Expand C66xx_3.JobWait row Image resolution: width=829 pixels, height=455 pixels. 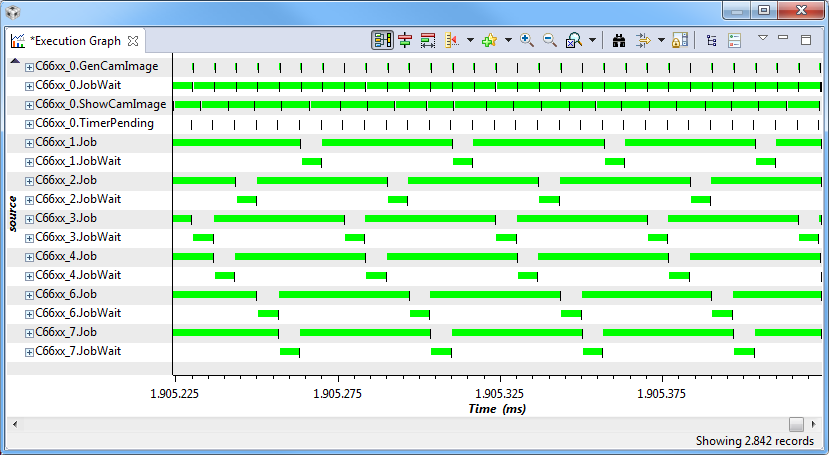tap(30, 238)
